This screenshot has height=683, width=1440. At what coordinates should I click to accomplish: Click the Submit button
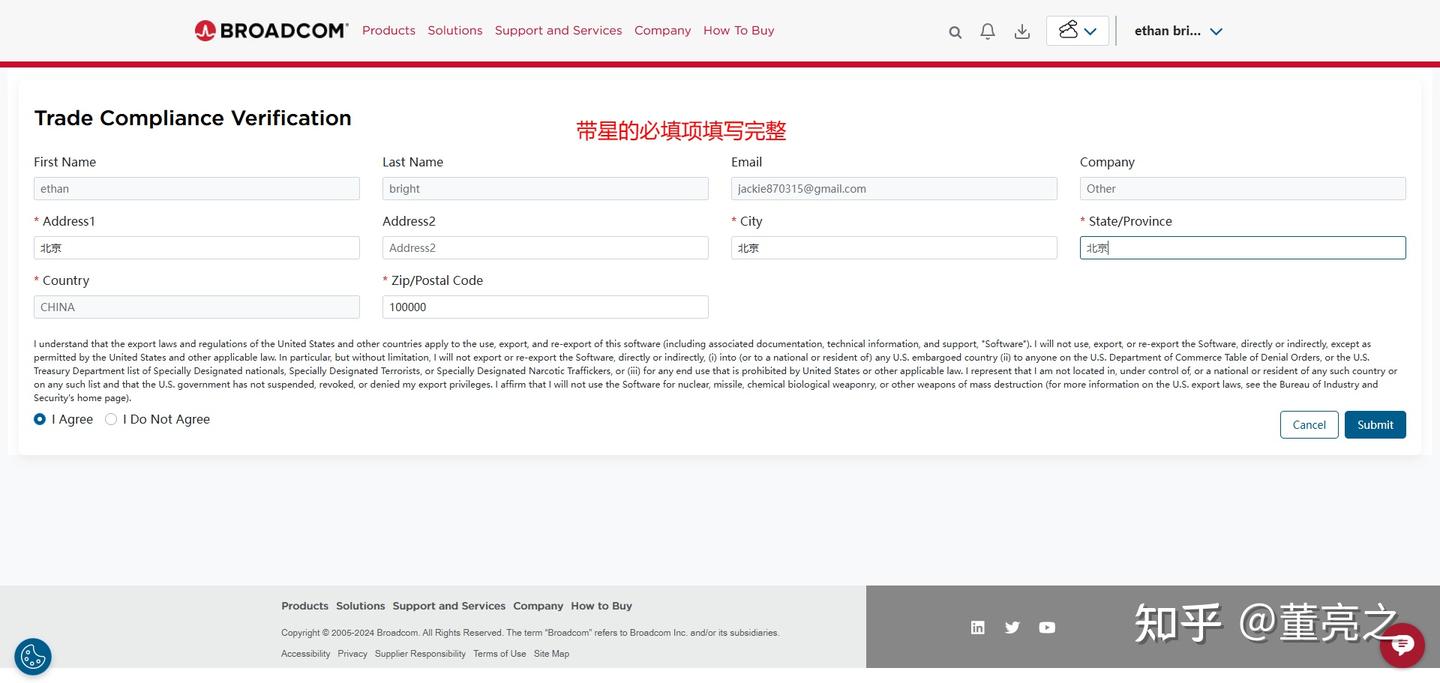pos(1375,425)
